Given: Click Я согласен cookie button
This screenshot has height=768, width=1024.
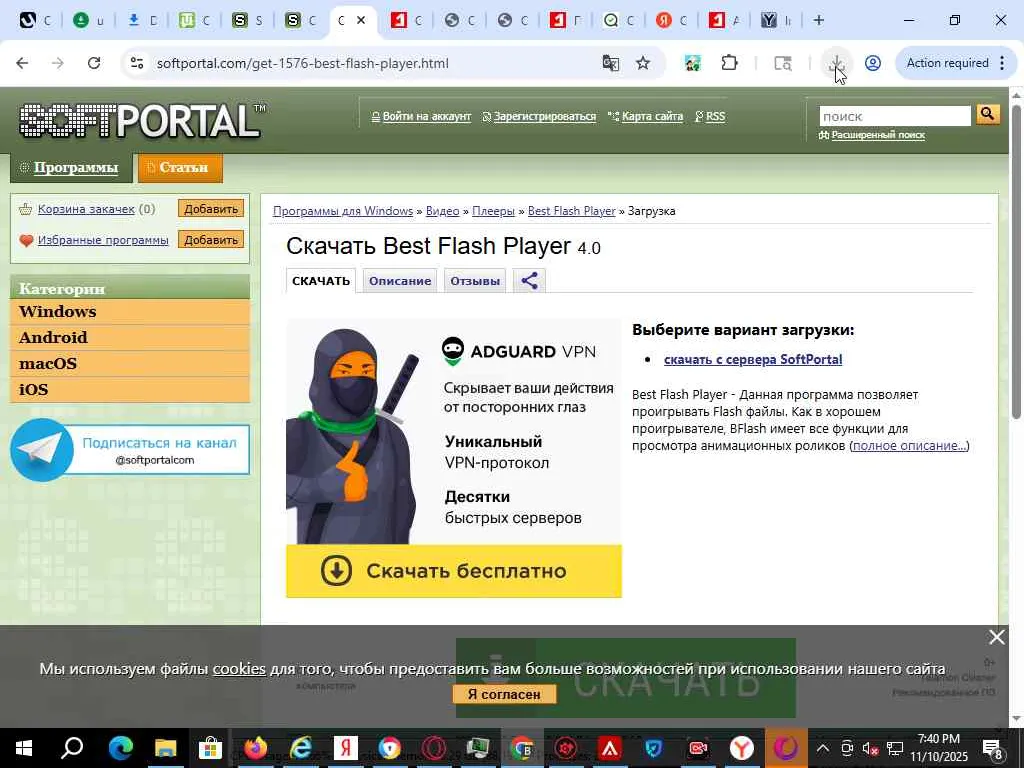Looking at the screenshot, I should (504, 694).
